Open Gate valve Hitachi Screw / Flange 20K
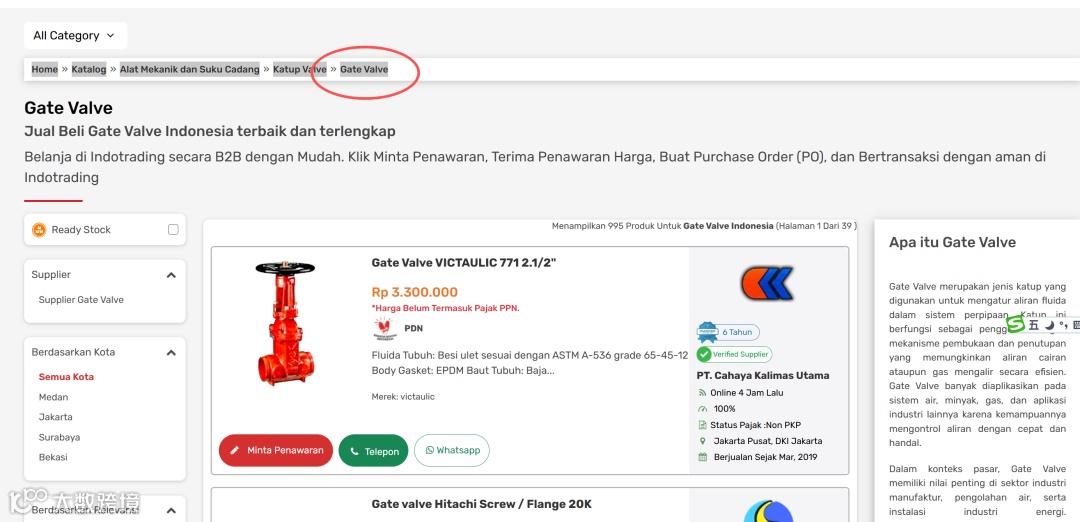The width and height of the screenshot is (1080, 522). [481, 504]
